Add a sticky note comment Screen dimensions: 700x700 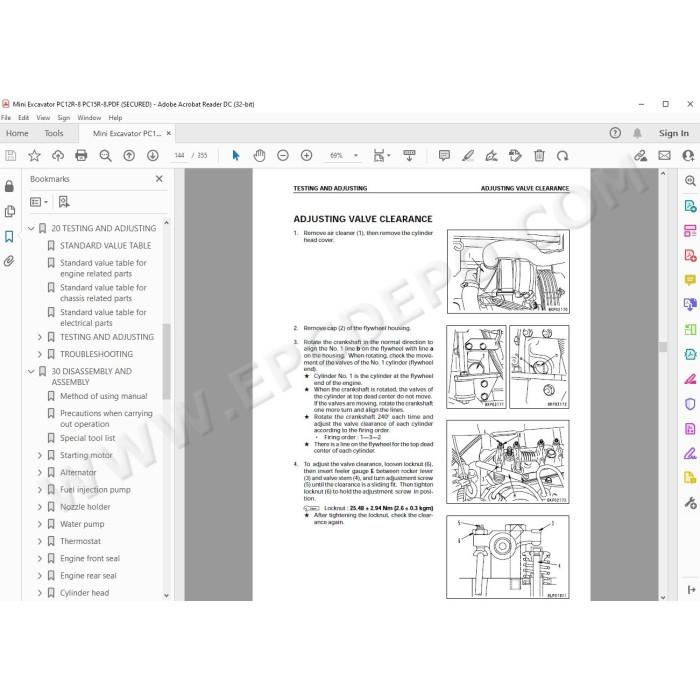click(444, 155)
